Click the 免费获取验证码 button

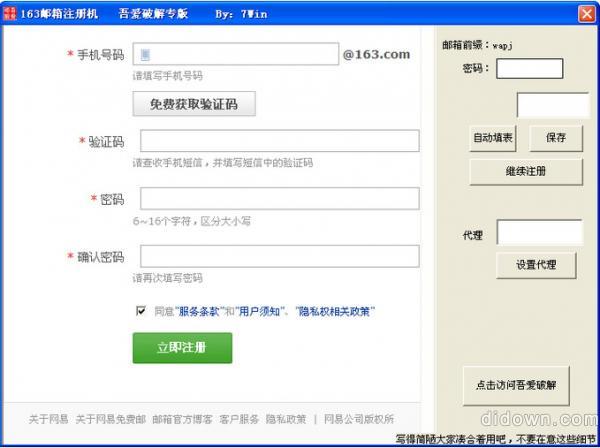point(194,104)
